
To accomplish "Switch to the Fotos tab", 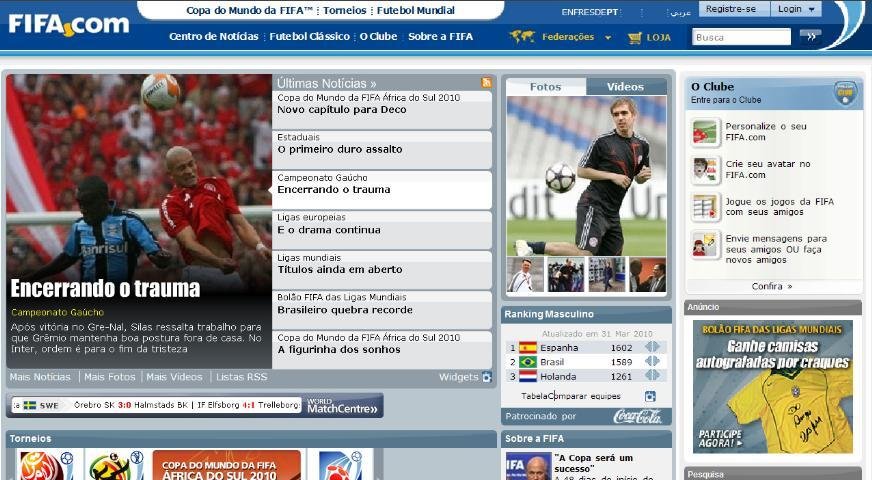I will tap(546, 87).
